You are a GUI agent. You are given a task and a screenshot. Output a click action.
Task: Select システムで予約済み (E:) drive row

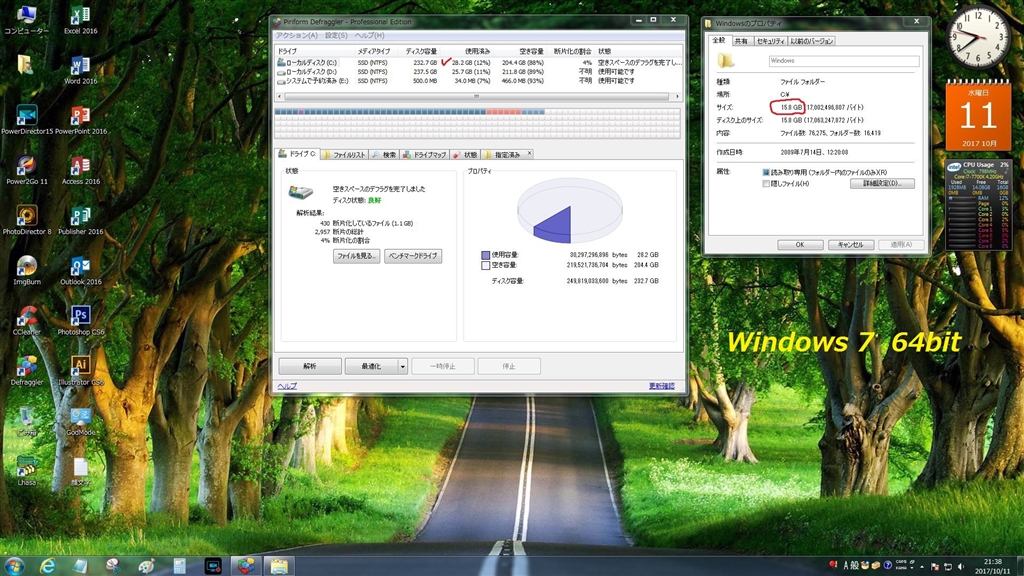pos(479,81)
